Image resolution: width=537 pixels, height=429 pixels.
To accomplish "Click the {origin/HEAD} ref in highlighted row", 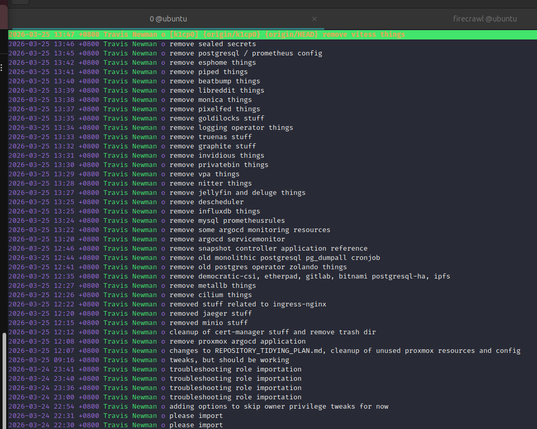I will 292,35.
